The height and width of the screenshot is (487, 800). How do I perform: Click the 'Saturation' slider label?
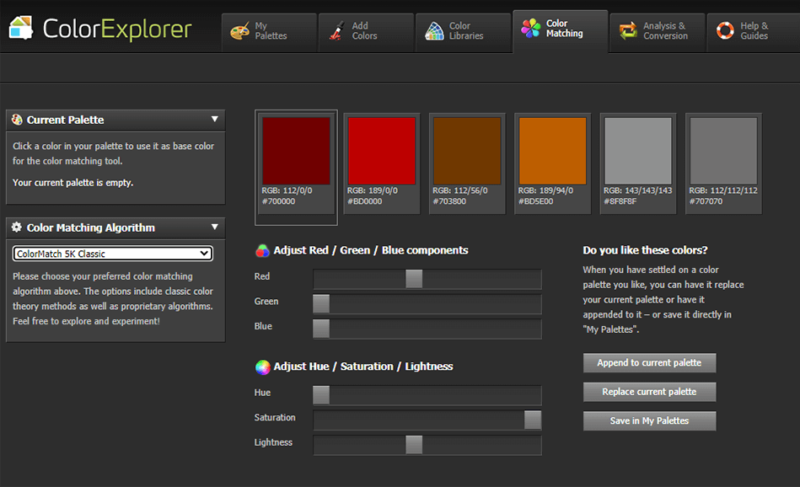(x=275, y=418)
